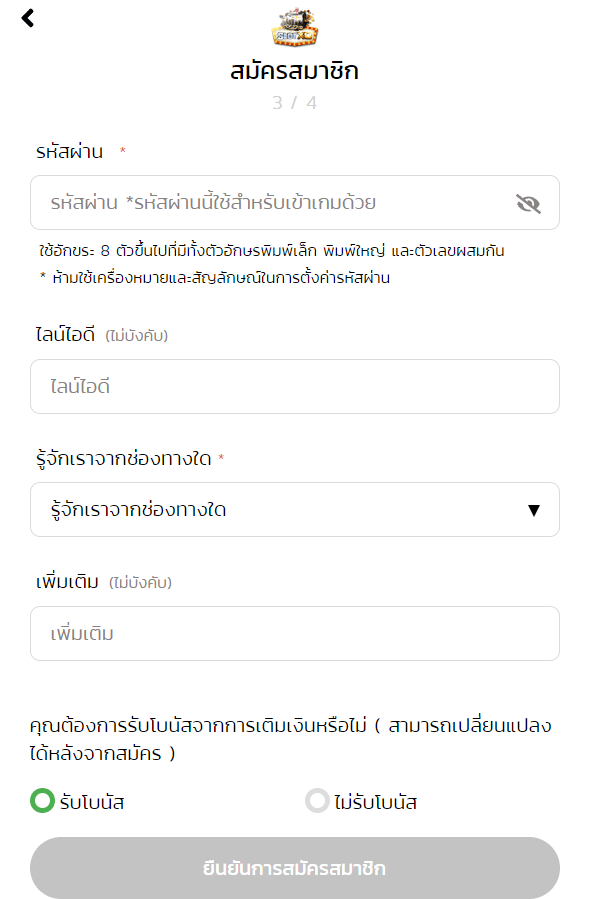Screen dimensions: 596x899
Task: Click the back arrow at top left
Action: coord(29,17)
